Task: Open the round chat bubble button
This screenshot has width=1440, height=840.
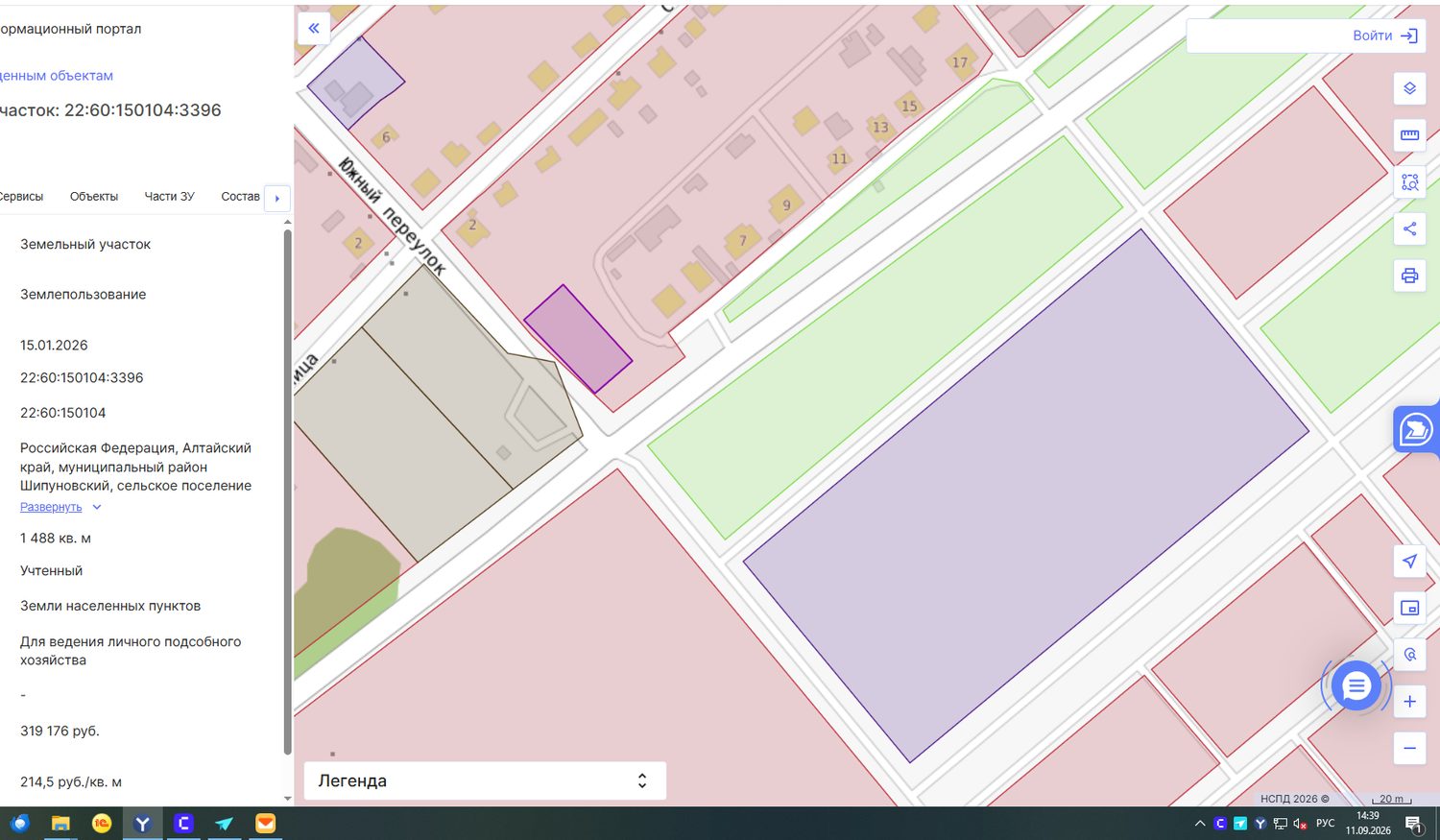Action: 1356,685
